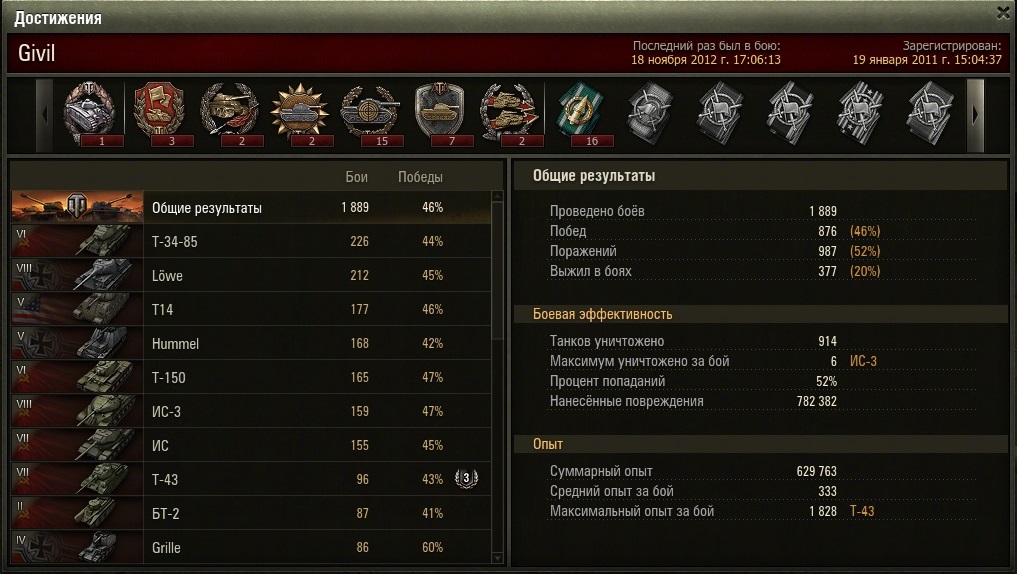Sort by Победы column header
The height and width of the screenshot is (574, 1017).
point(420,177)
